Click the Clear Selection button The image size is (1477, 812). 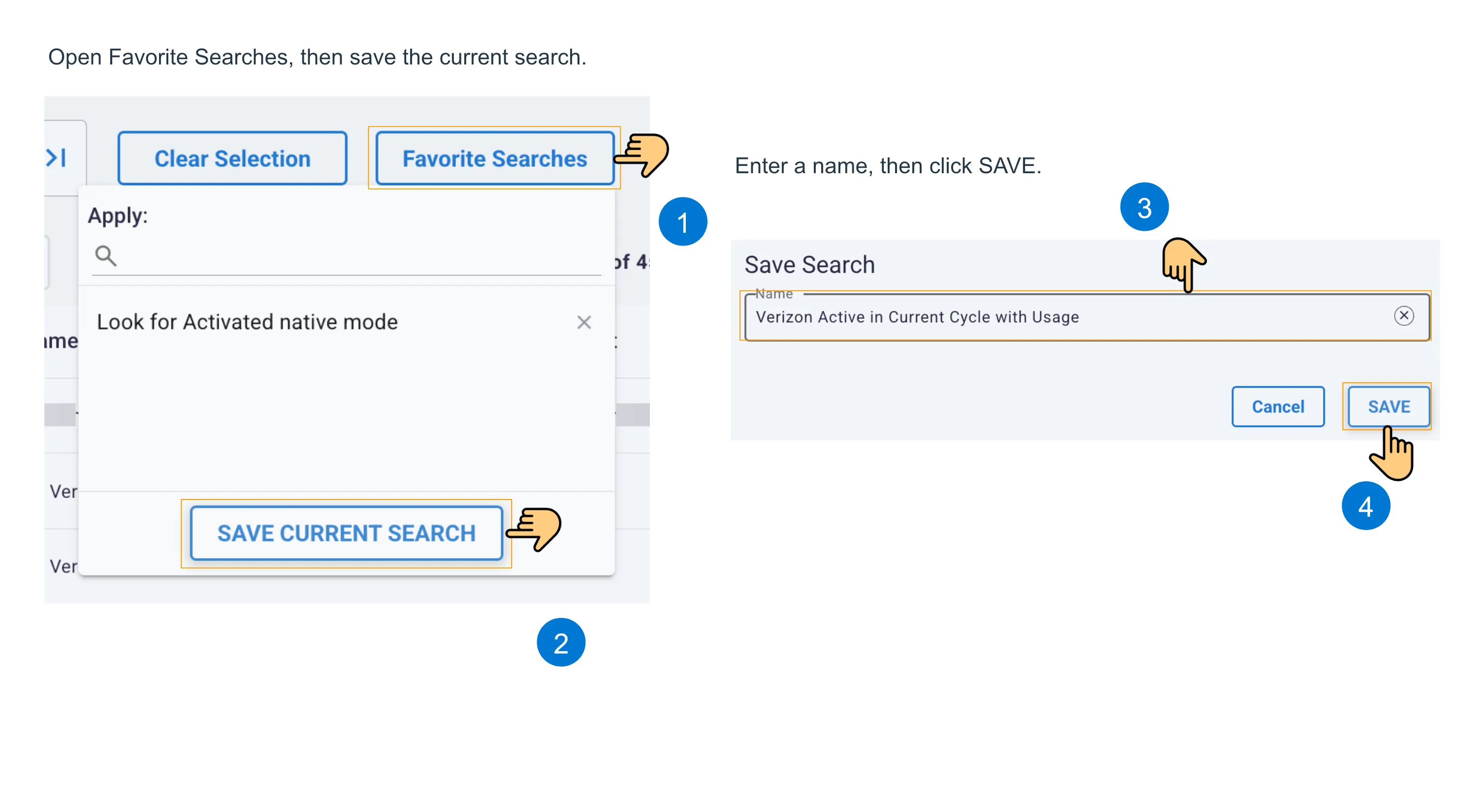click(x=232, y=158)
